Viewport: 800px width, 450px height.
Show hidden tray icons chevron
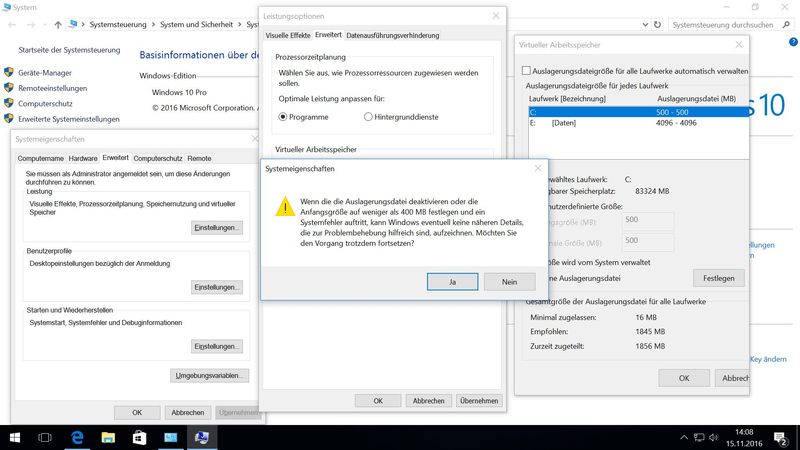[684, 438]
